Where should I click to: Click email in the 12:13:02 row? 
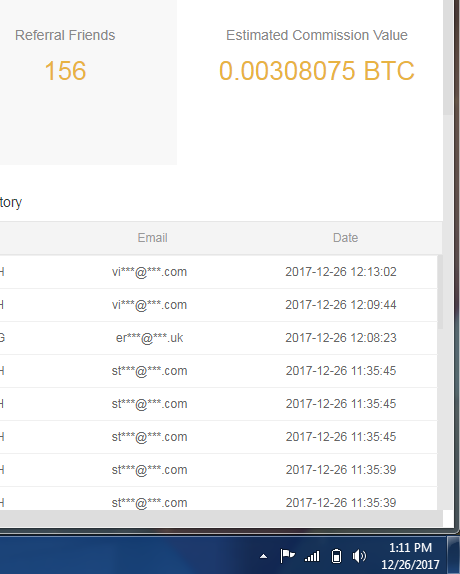(149, 272)
